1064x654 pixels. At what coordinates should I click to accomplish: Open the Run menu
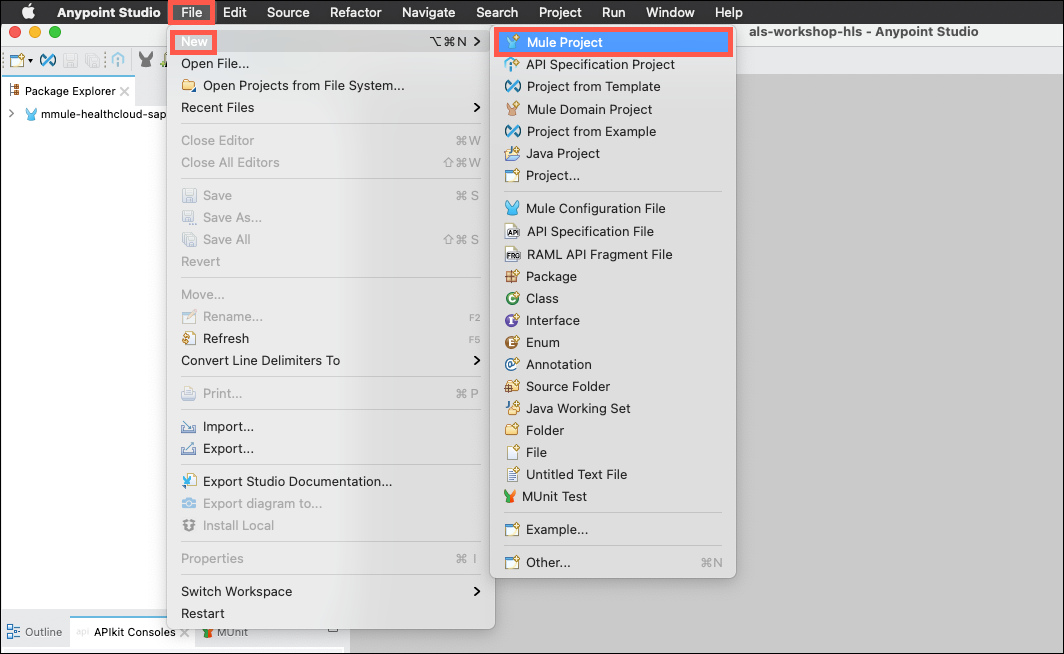pyautogui.click(x=613, y=12)
